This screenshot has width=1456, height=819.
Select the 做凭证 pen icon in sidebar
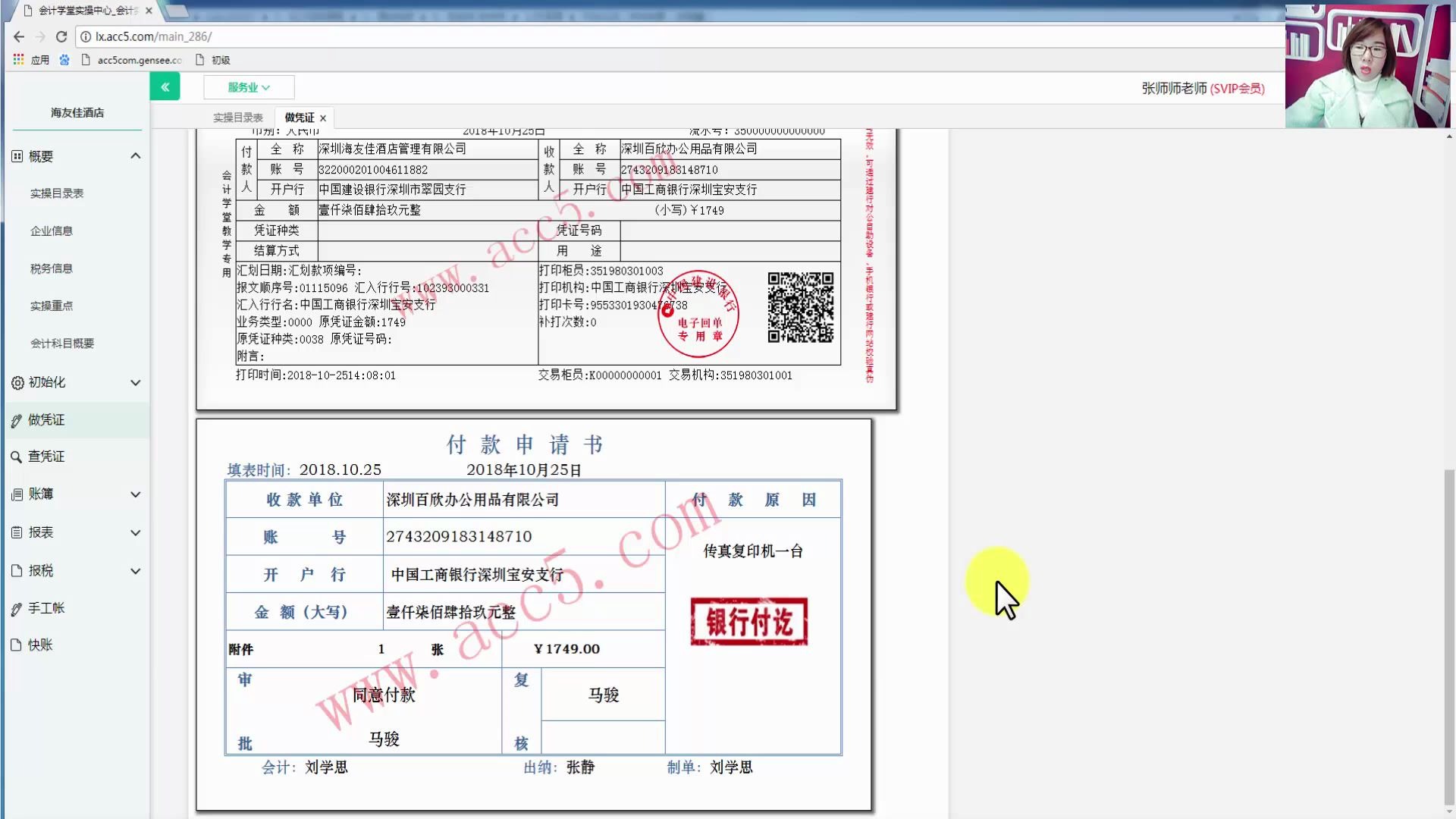point(15,419)
